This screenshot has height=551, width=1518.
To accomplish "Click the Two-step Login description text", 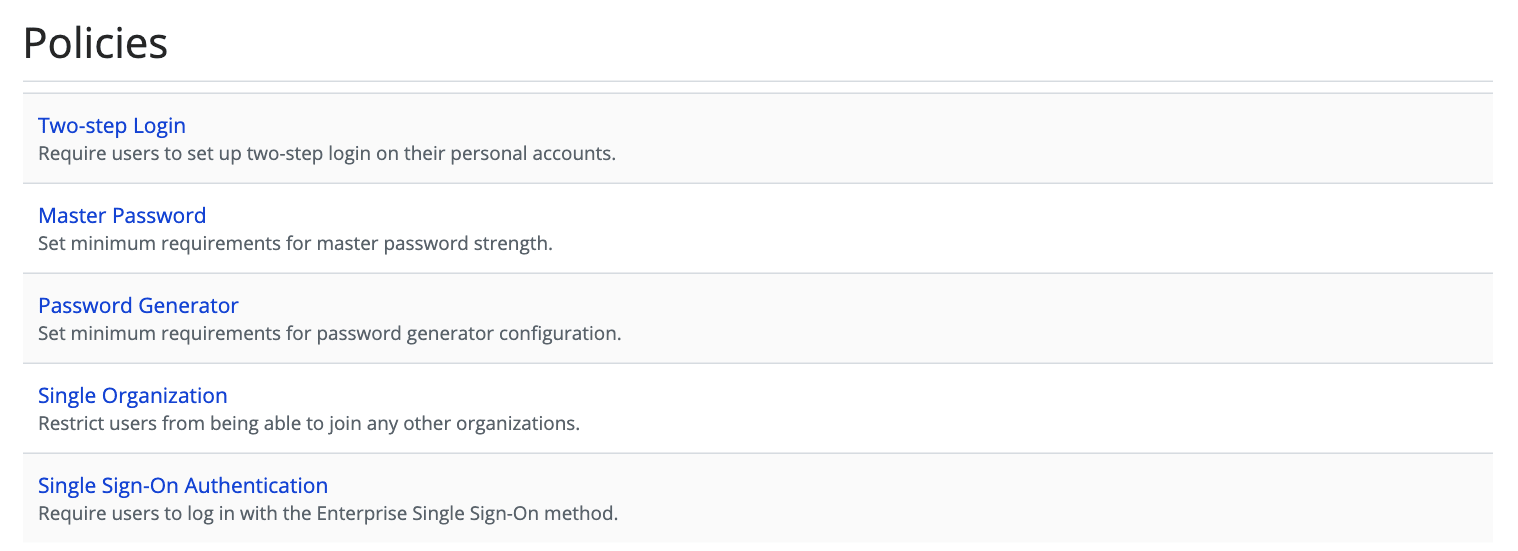I will pos(326,154).
